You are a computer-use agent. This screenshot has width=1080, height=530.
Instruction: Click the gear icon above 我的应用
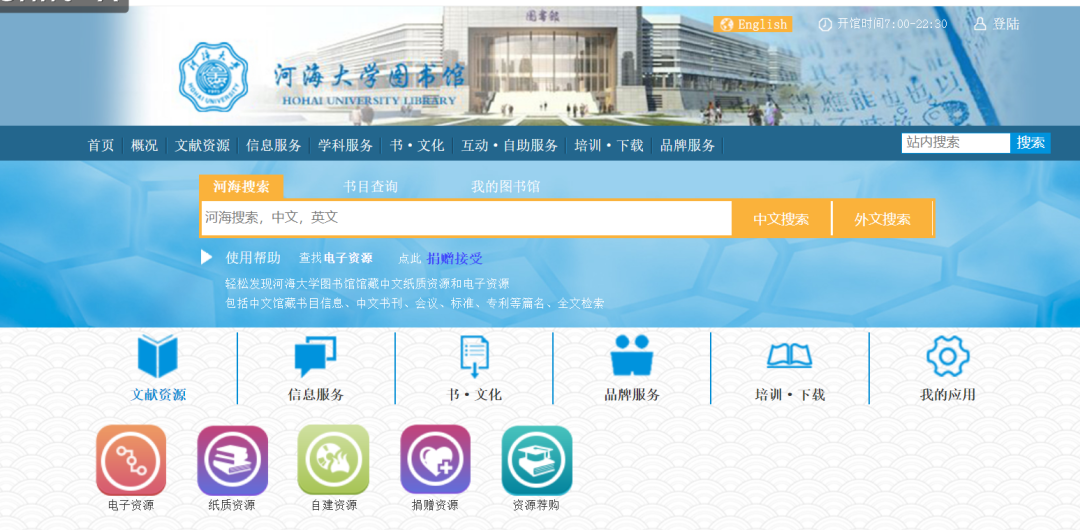click(x=948, y=356)
